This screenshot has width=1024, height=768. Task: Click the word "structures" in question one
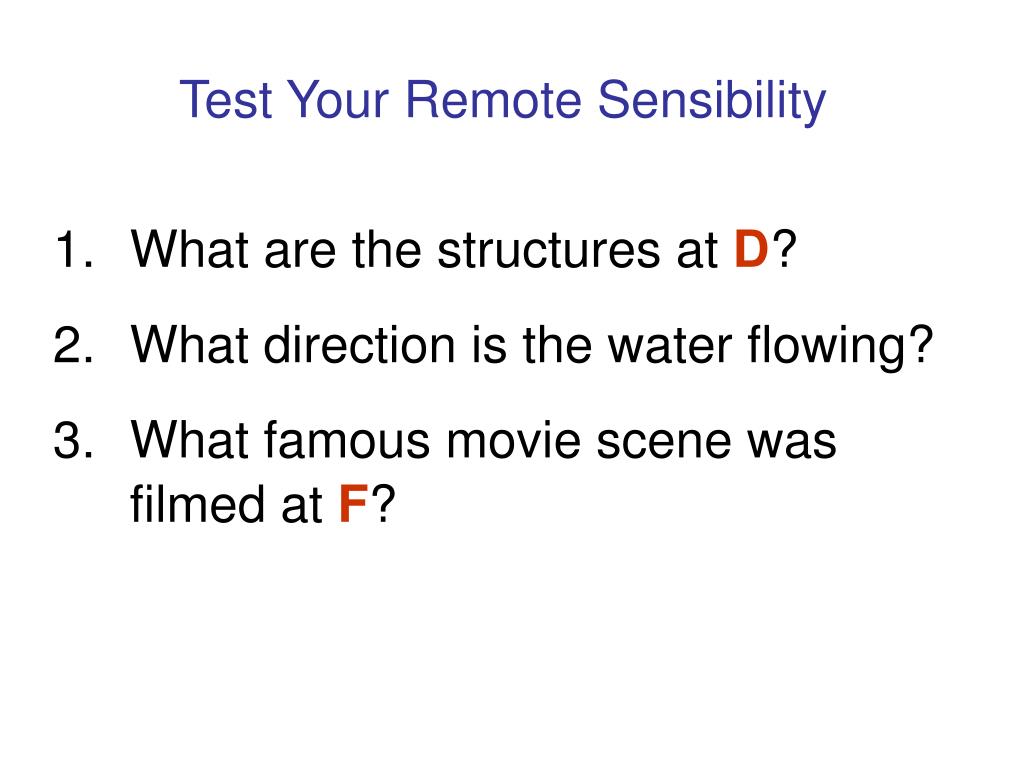pos(548,249)
